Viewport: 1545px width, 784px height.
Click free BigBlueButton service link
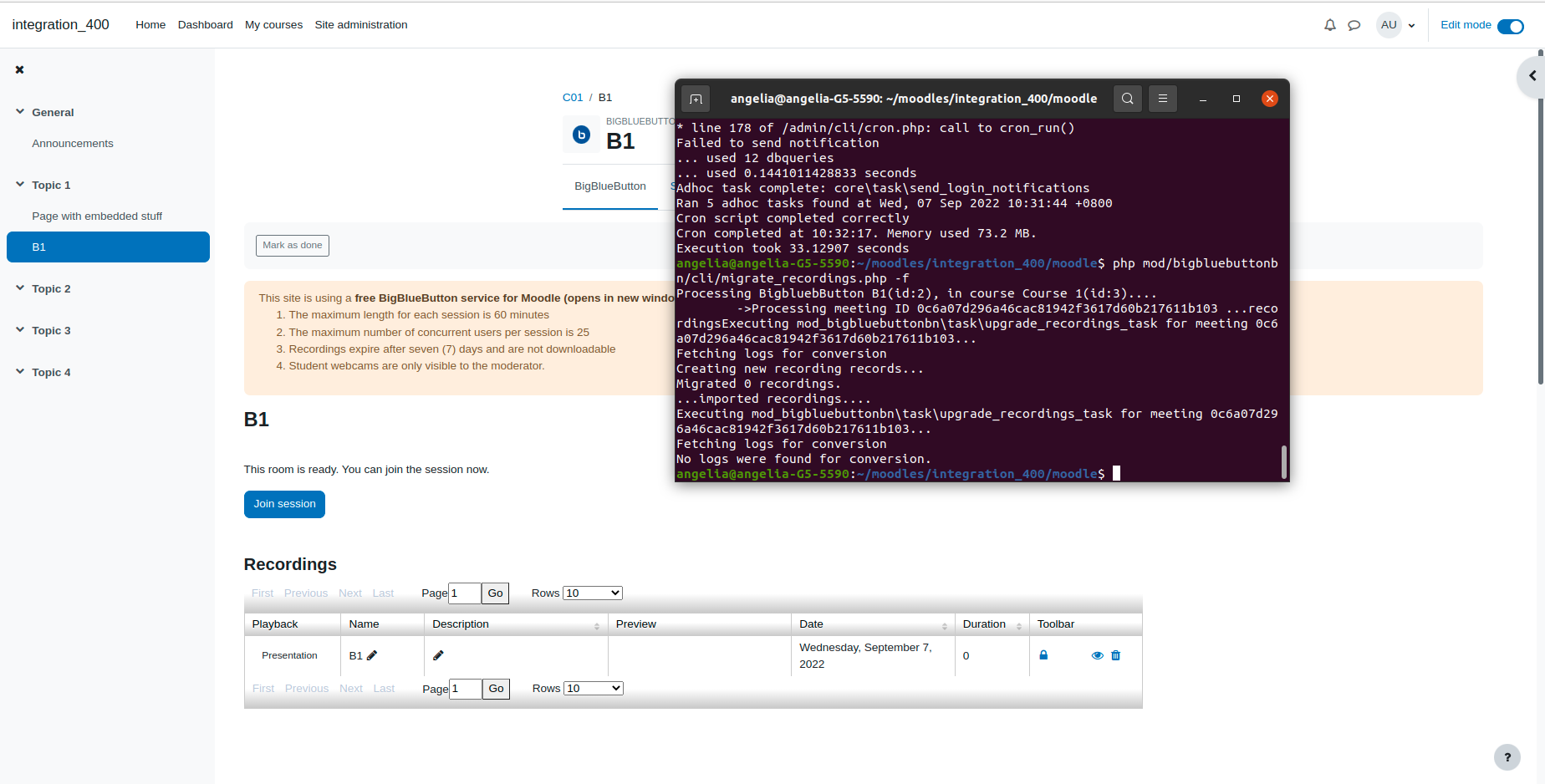pos(513,298)
